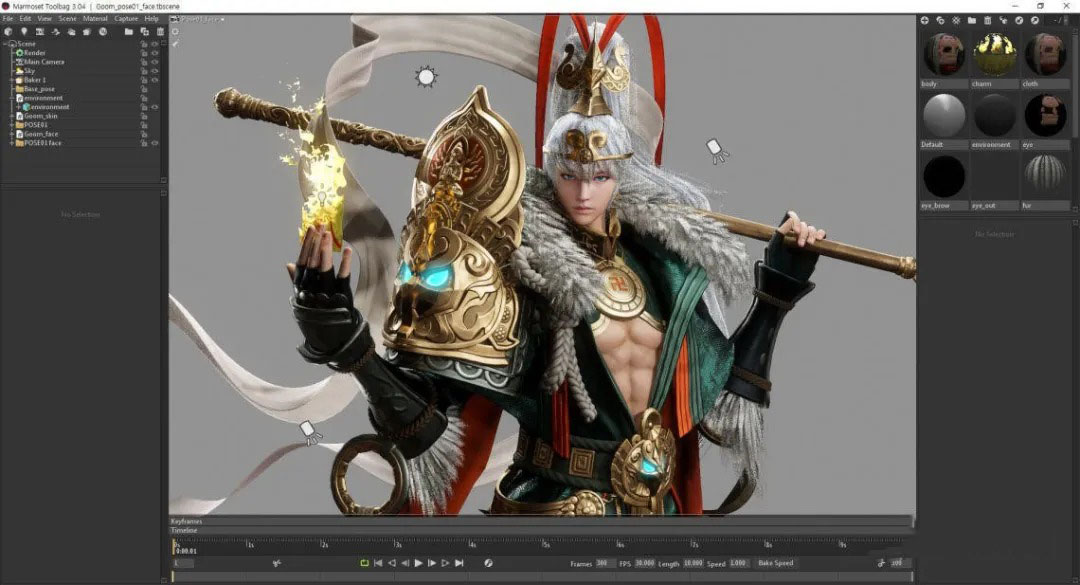Expand the POSE01 folder
This screenshot has width=1080, height=585.
pyautogui.click(x=13, y=125)
